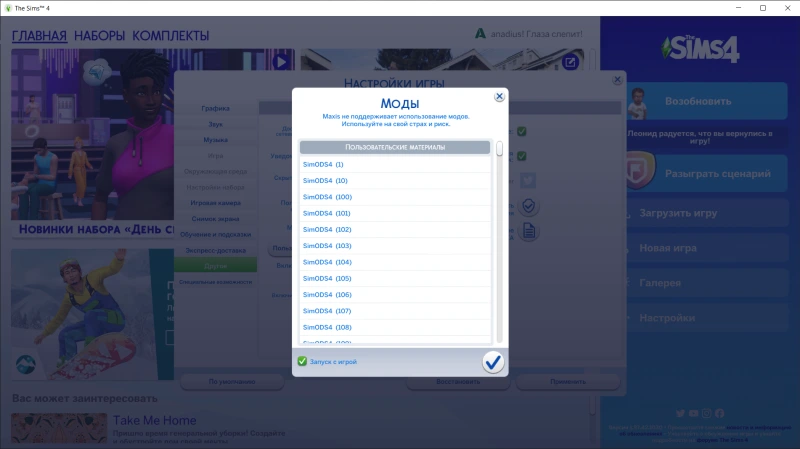Click Пользовательские материалы list header
800x449 pixels.
tap(395, 147)
